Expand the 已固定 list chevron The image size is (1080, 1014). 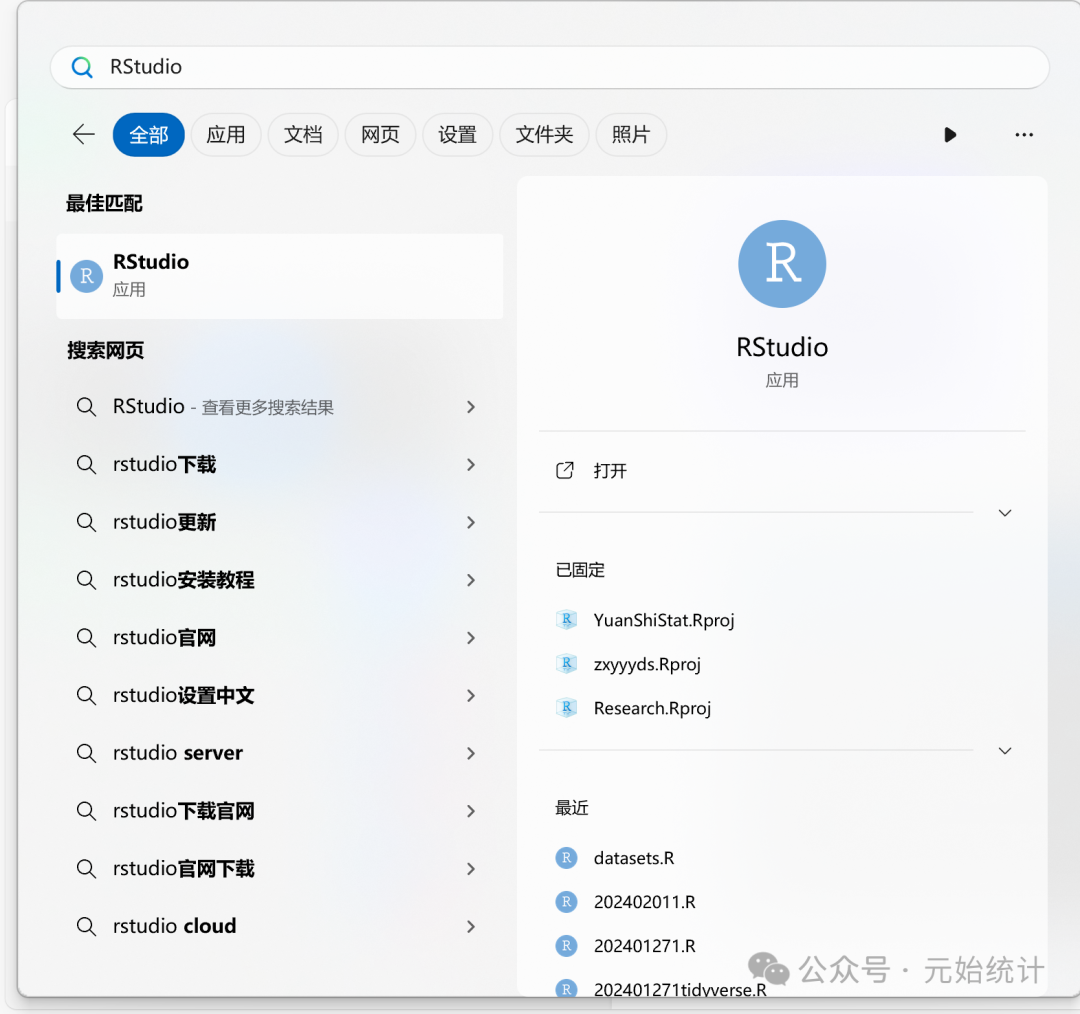pyautogui.click(x=1005, y=751)
